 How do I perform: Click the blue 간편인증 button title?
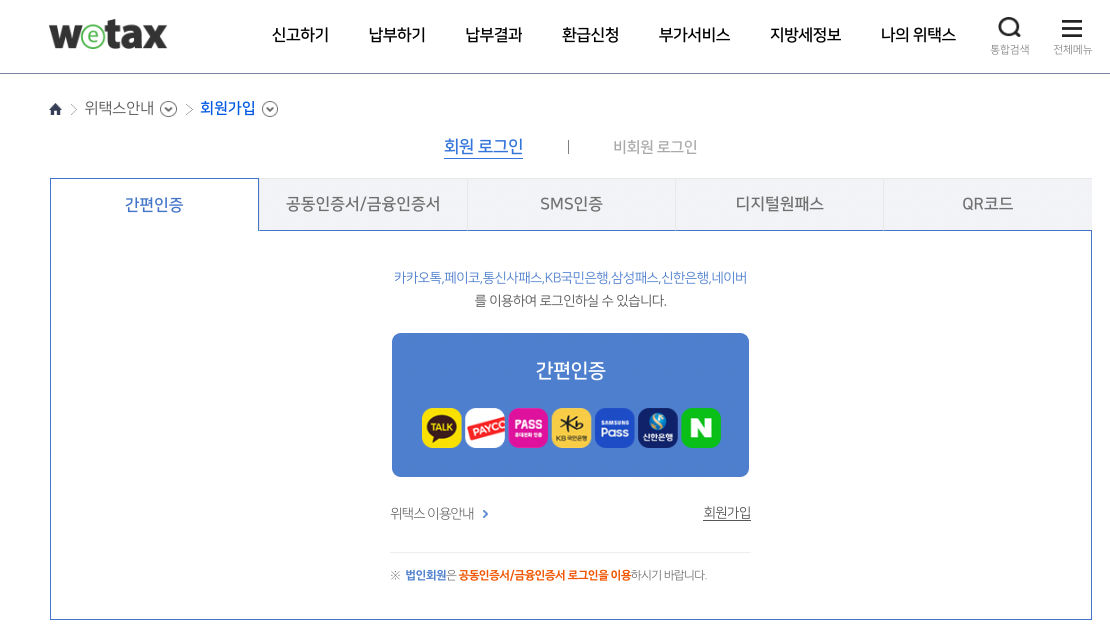tap(571, 370)
